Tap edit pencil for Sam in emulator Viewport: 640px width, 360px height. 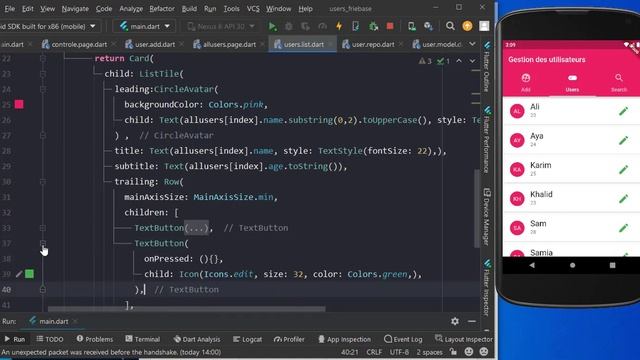point(623,228)
